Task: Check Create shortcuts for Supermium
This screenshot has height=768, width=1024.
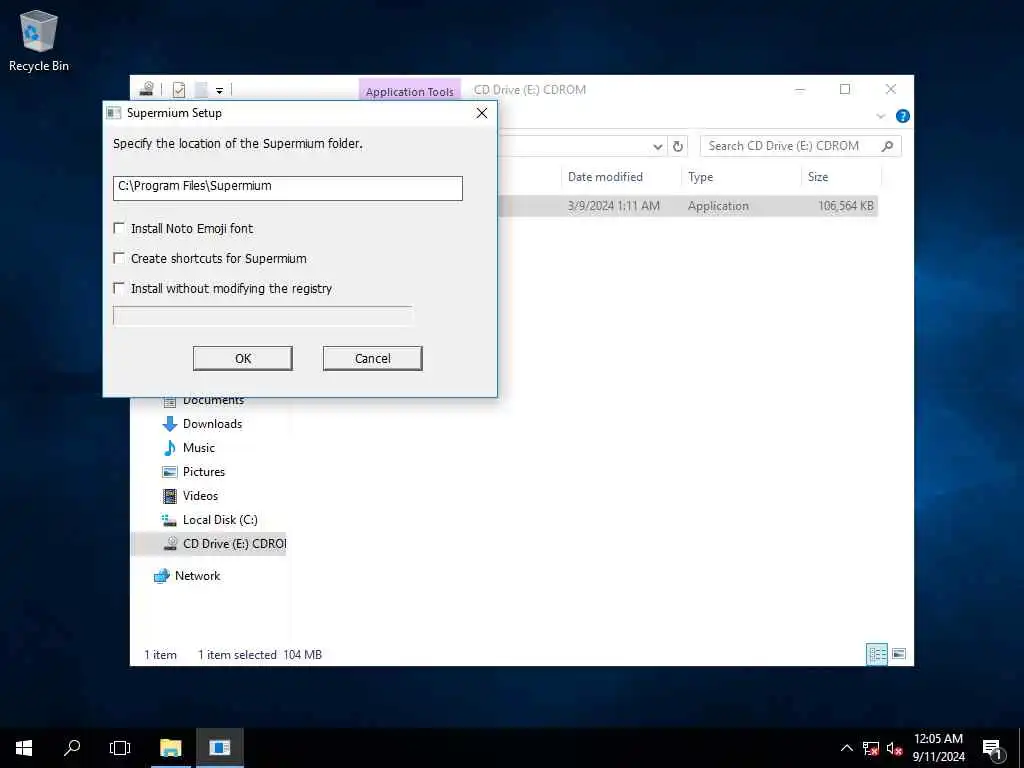Action: click(x=119, y=258)
